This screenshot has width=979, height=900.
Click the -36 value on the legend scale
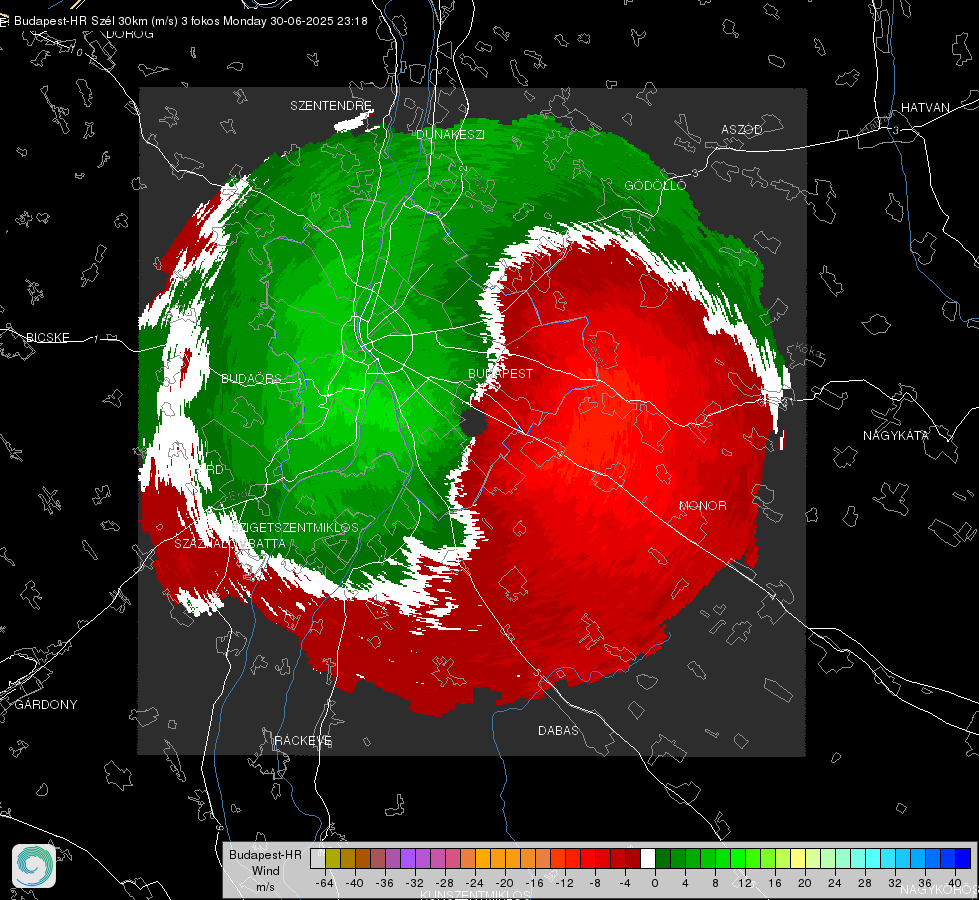(385, 883)
